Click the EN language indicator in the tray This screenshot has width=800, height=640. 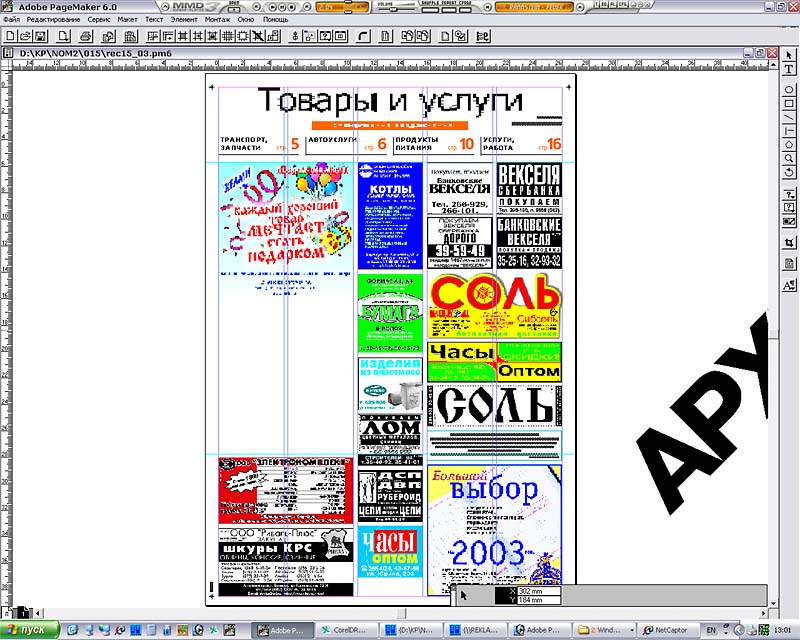click(x=711, y=630)
